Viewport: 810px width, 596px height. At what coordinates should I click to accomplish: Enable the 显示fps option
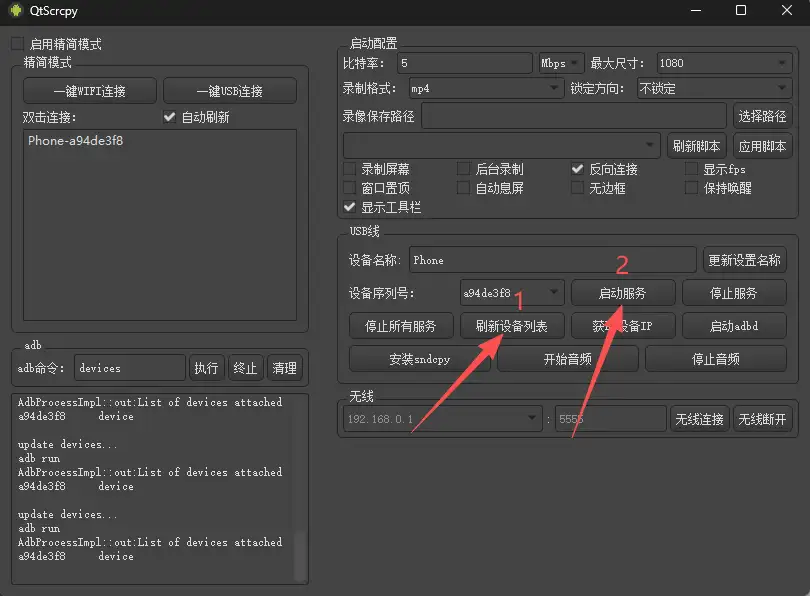click(x=690, y=168)
